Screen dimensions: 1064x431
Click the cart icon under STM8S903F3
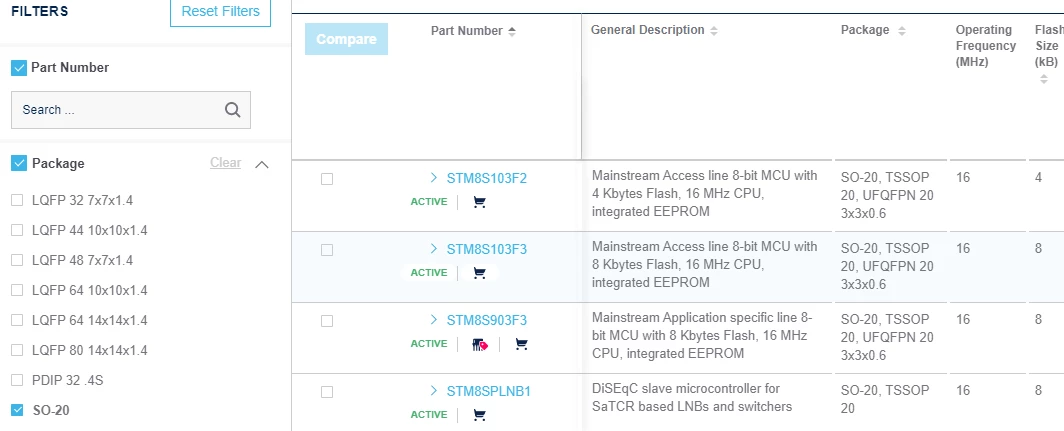521,344
